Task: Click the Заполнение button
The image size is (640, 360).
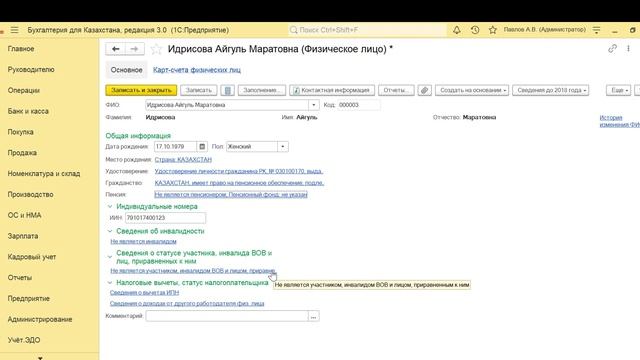Action: coord(262,90)
